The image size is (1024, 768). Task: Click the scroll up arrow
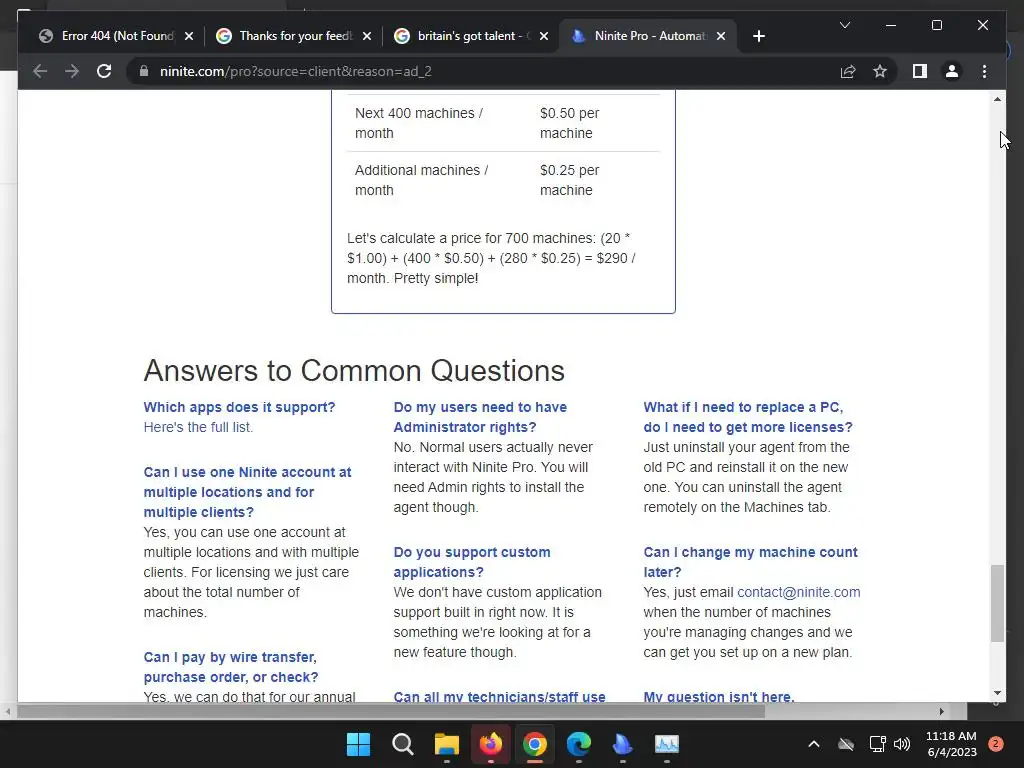[997, 99]
